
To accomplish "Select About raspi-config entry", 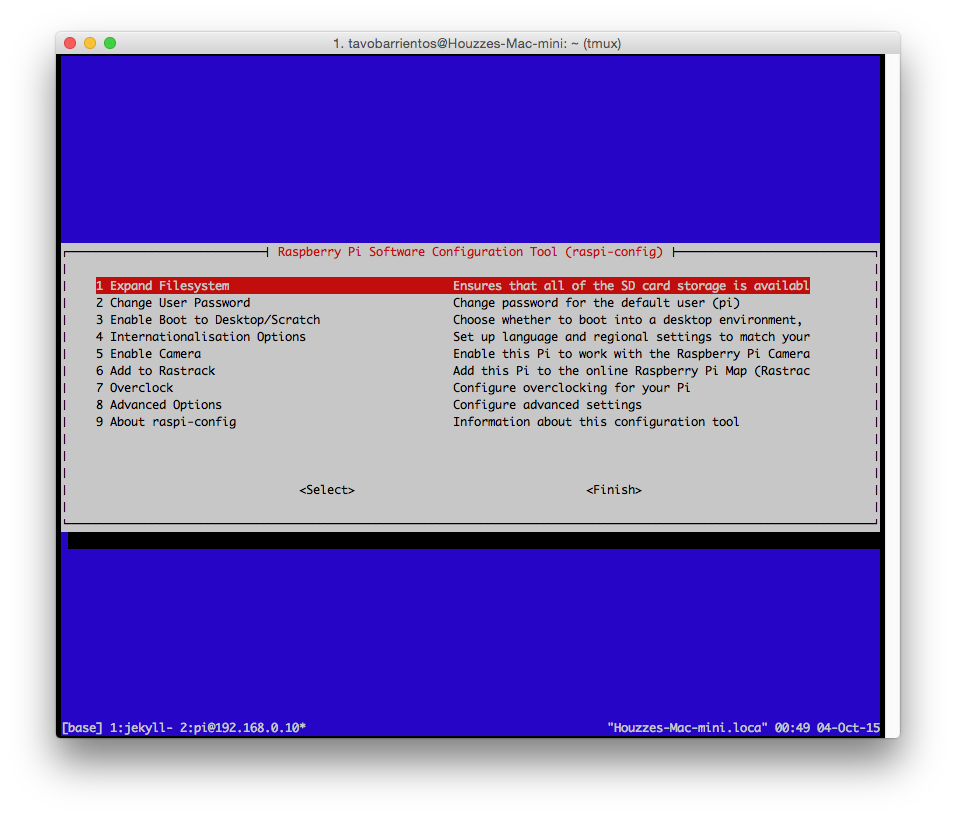I will pyautogui.click(x=166, y=422).
